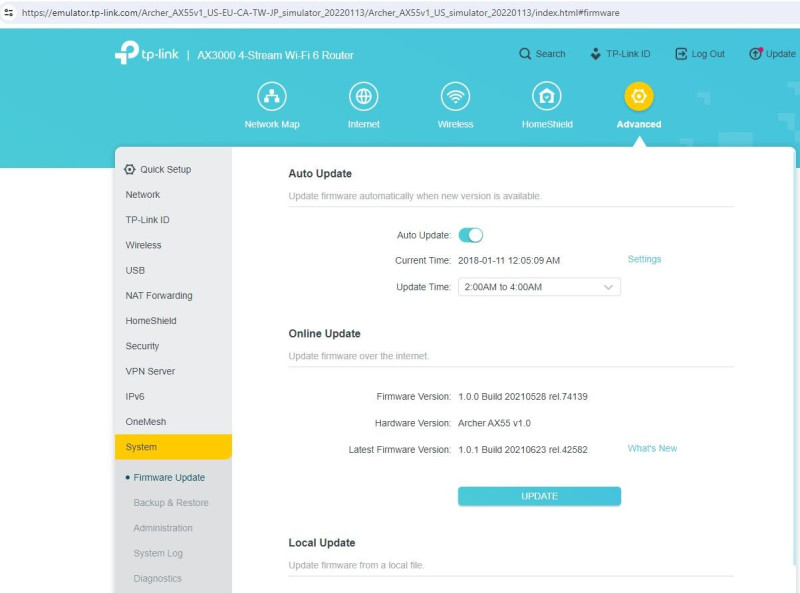Click the Online Update section heading

324,334
